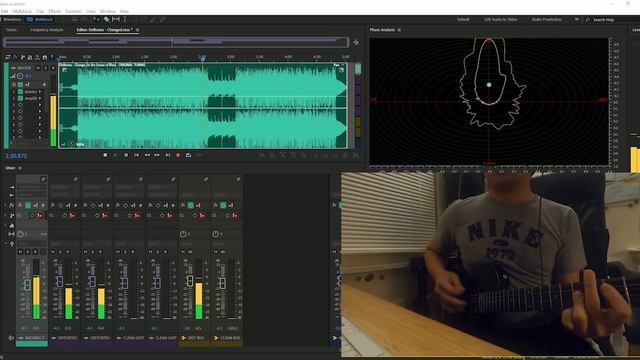Toggle fx power on BACKING T mixer channel
This screenshot has width=640, height=360.
click(x=28, y=205)
